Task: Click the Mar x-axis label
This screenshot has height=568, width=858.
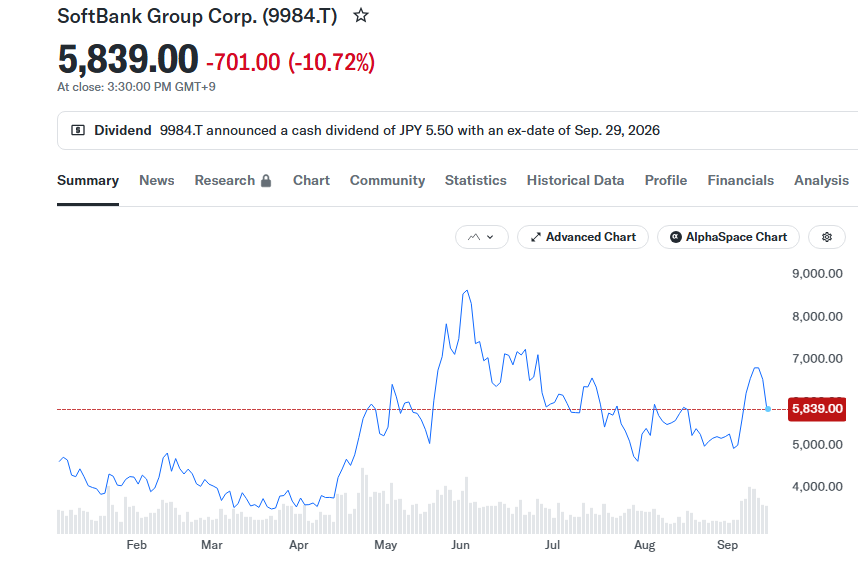Action: (x=212, y=545)
